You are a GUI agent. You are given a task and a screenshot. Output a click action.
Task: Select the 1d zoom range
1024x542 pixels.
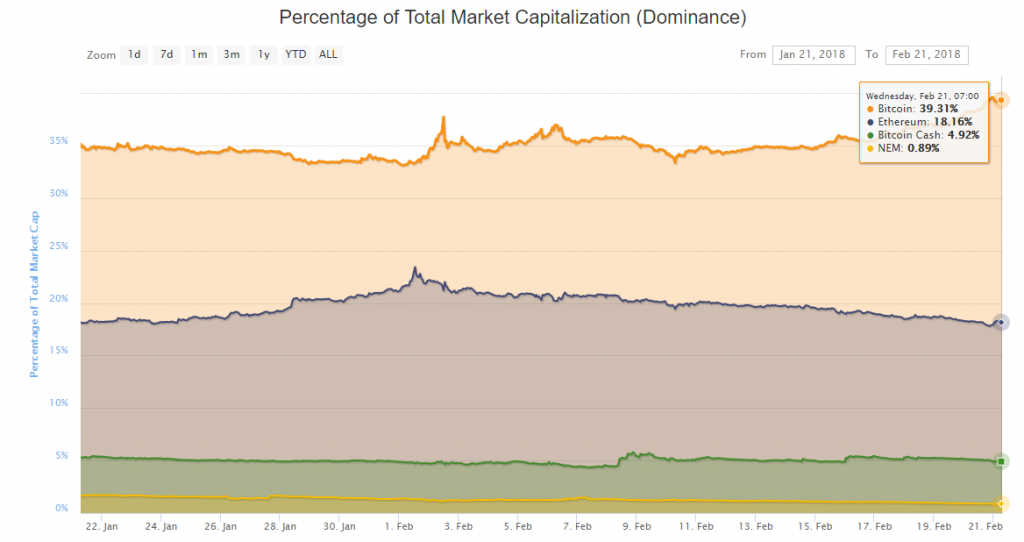(x=134, y=55)
